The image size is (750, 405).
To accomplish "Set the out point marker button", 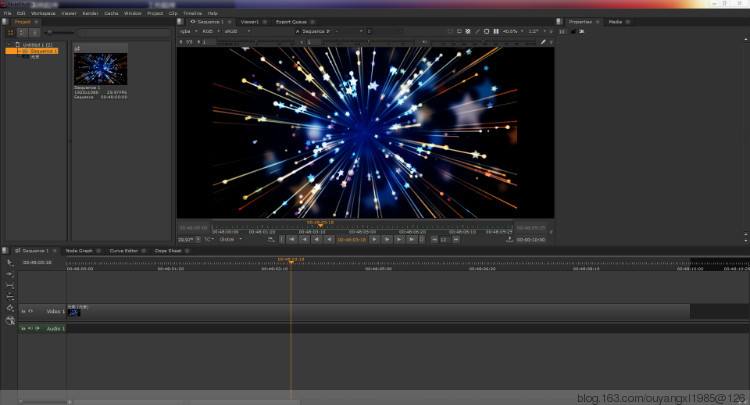I will (x=422, y=239).
